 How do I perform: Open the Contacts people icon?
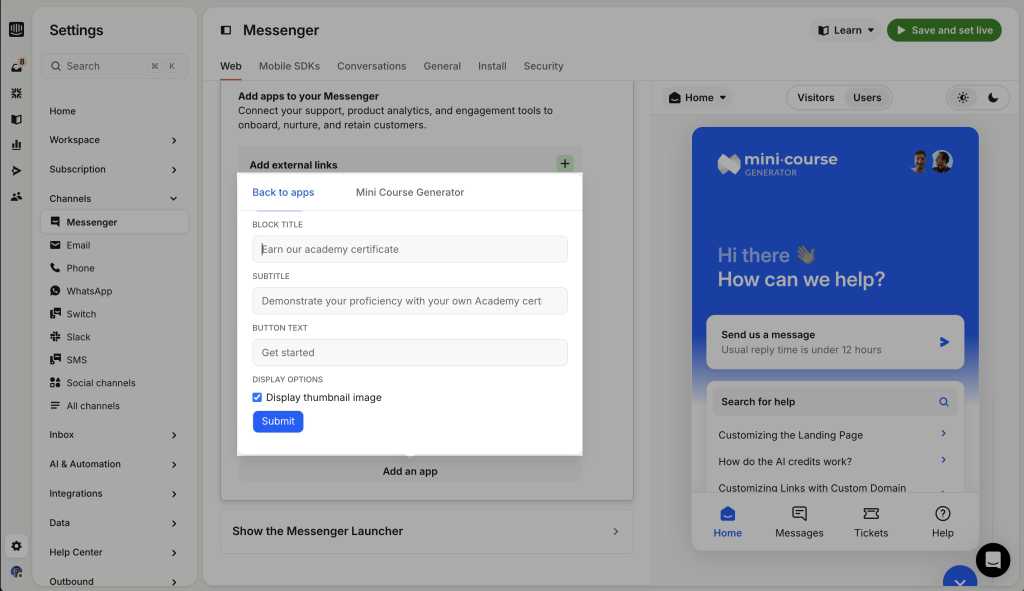tap(16, 196)
